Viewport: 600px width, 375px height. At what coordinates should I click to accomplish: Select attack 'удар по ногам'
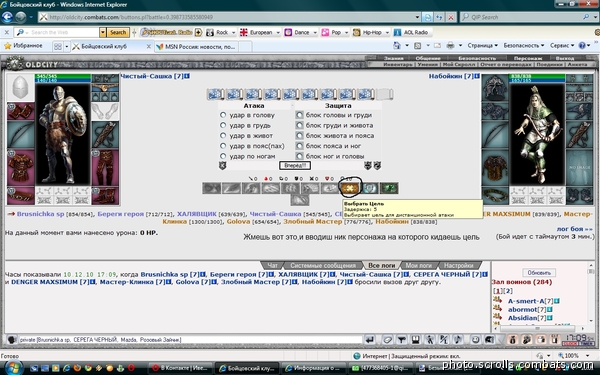click(x=223, y=156)
